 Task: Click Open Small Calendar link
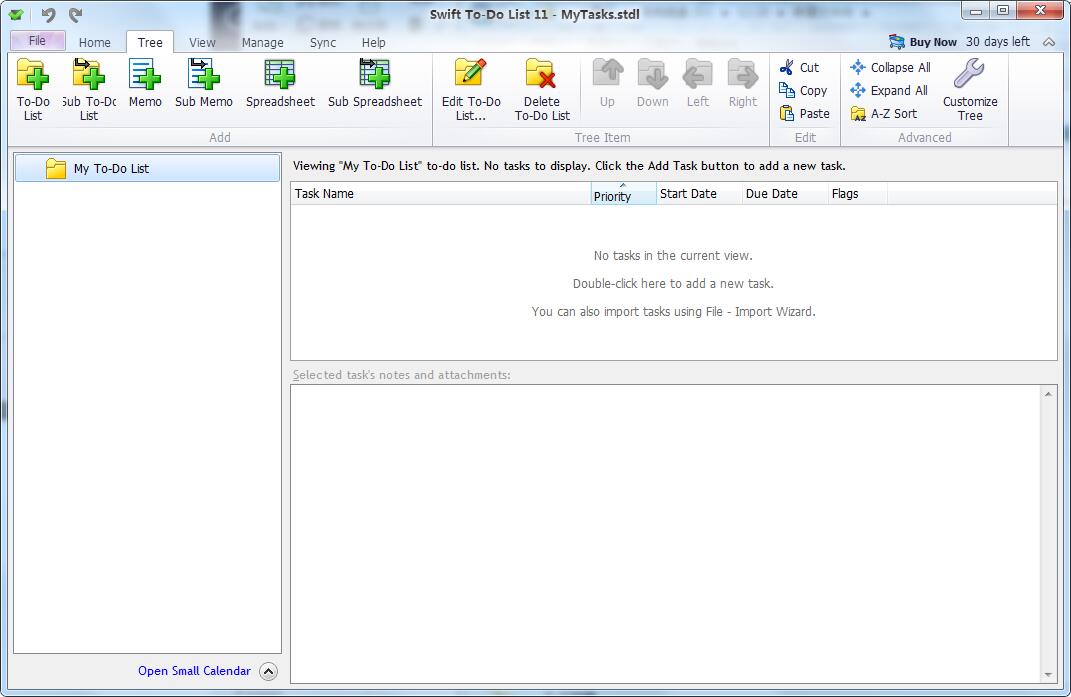[x=194, y=671]
